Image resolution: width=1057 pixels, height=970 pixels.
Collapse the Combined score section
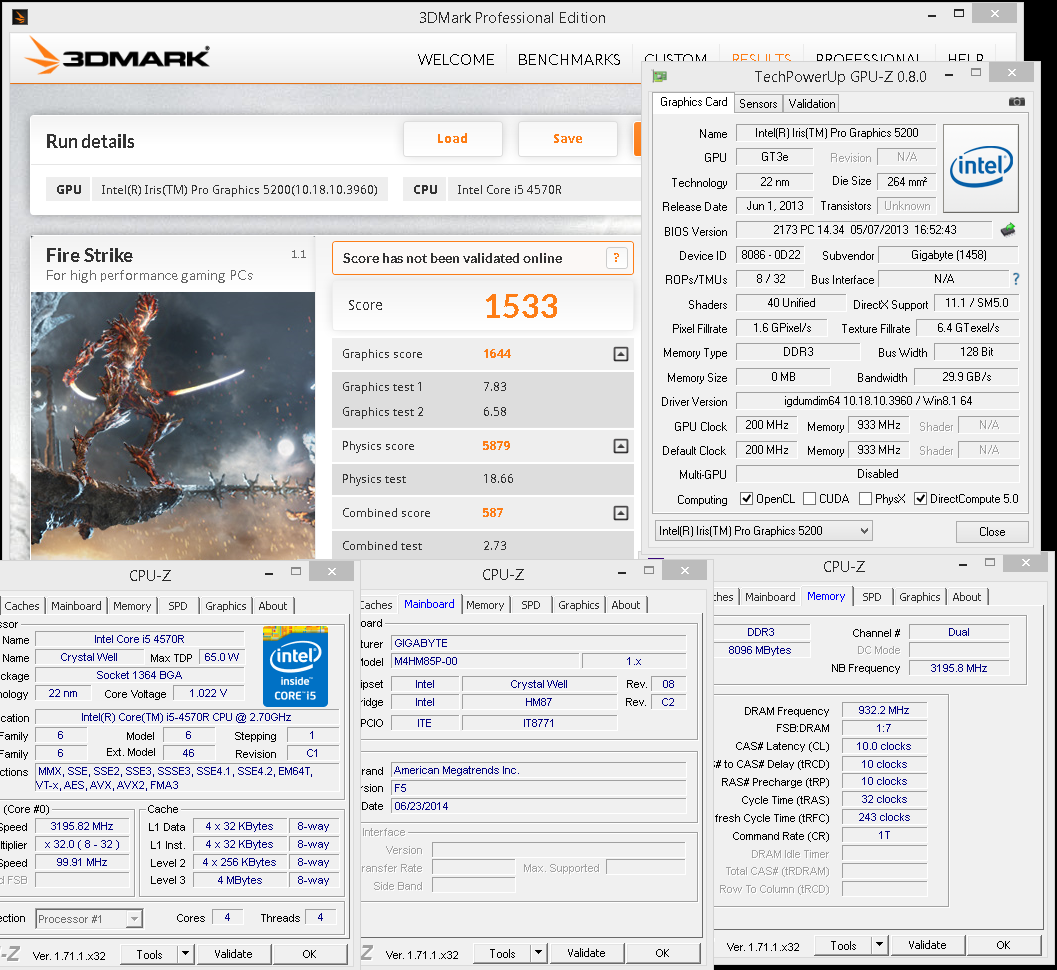[621, 514]
